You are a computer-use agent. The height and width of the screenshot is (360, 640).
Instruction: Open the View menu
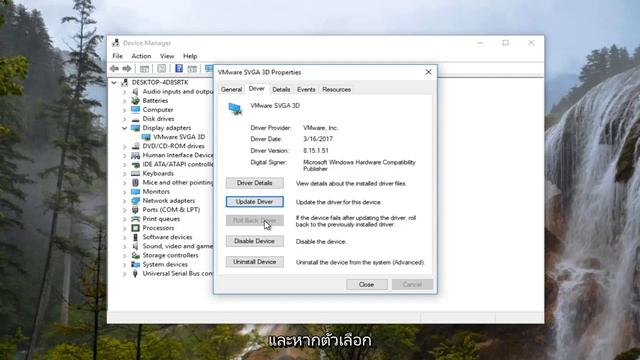[x=167, y=56]
